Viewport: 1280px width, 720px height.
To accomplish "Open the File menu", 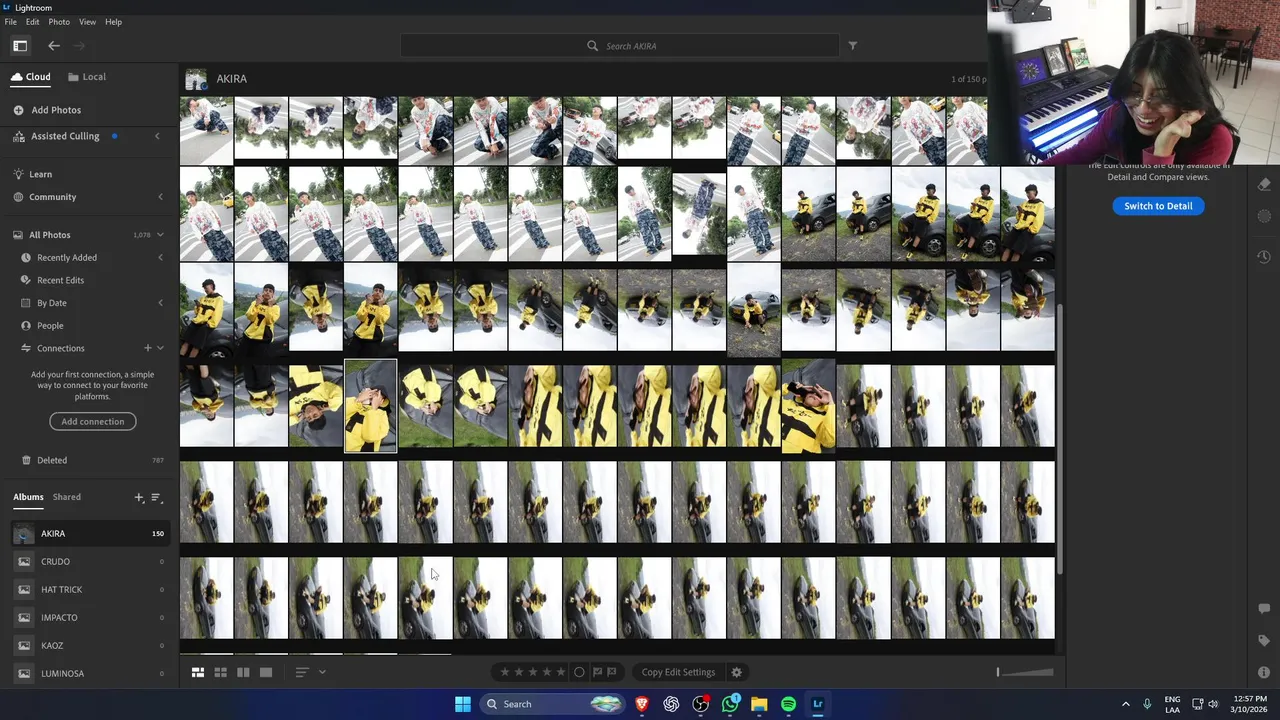I will click(x=10, y=22).
